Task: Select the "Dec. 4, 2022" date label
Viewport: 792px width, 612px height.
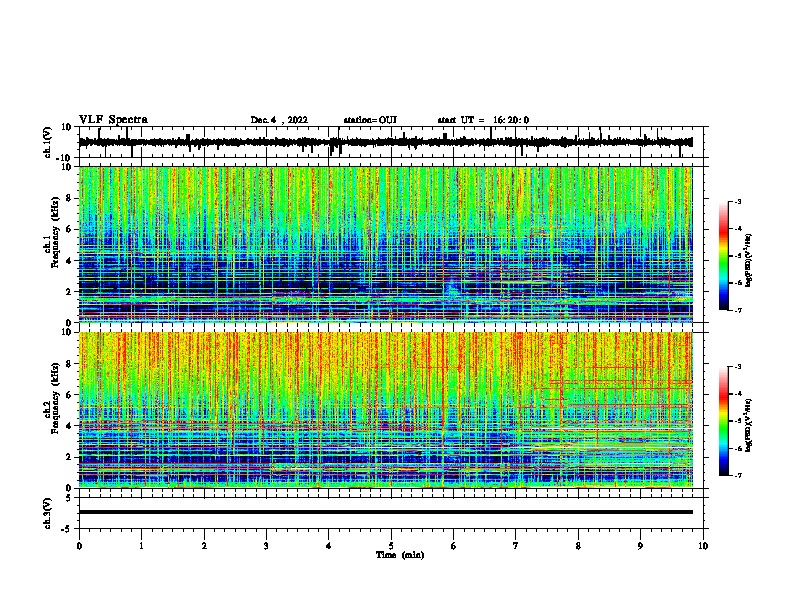Action: (x=279, y=120)
